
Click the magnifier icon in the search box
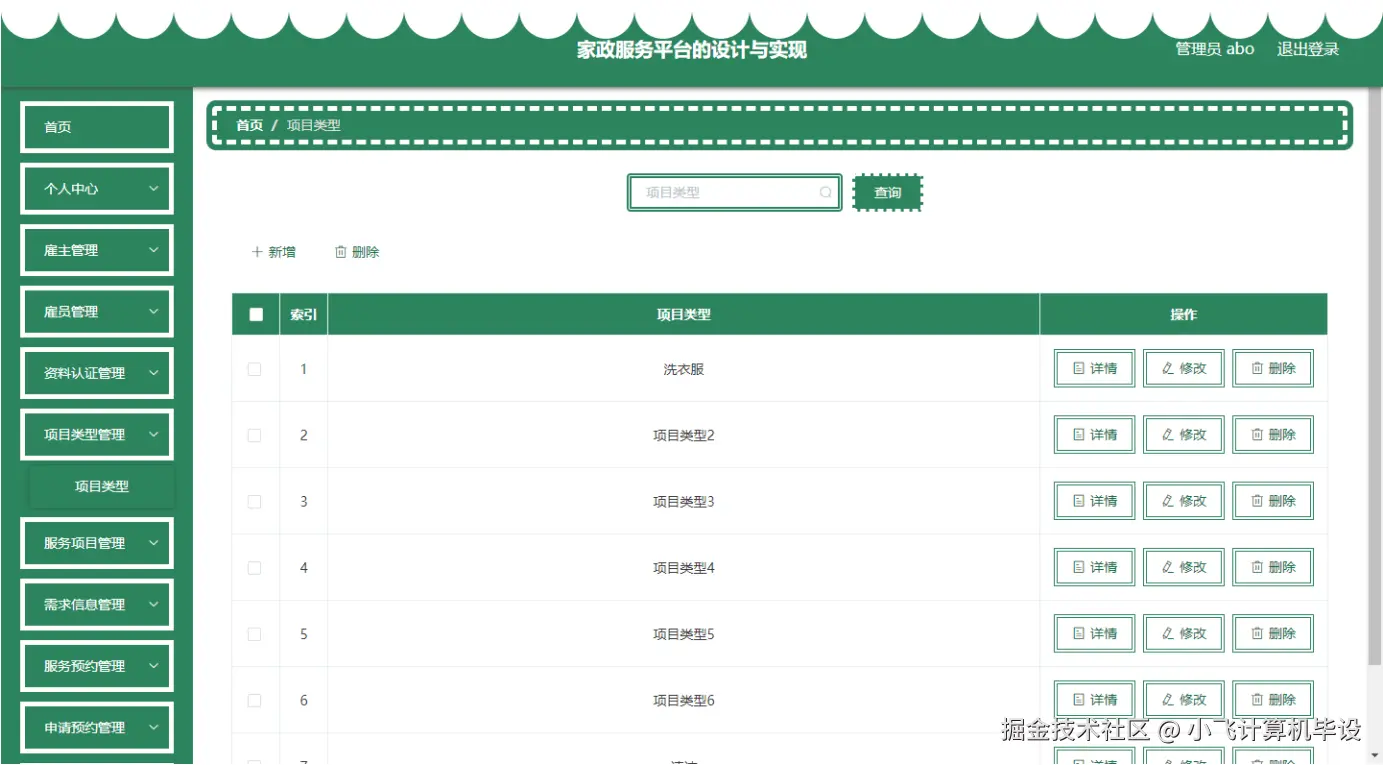(x=825, y=192)
